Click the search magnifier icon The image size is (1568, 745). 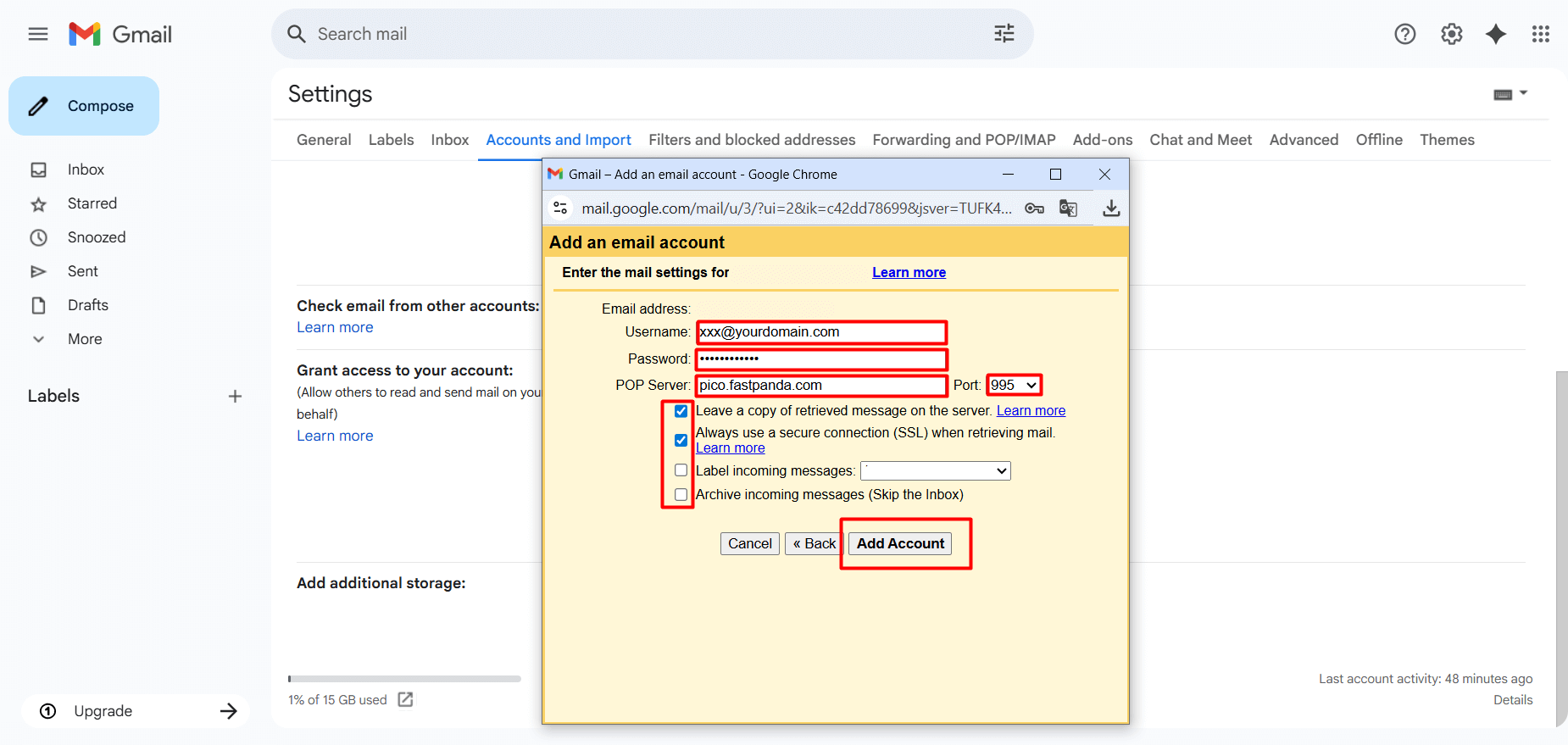296,34
